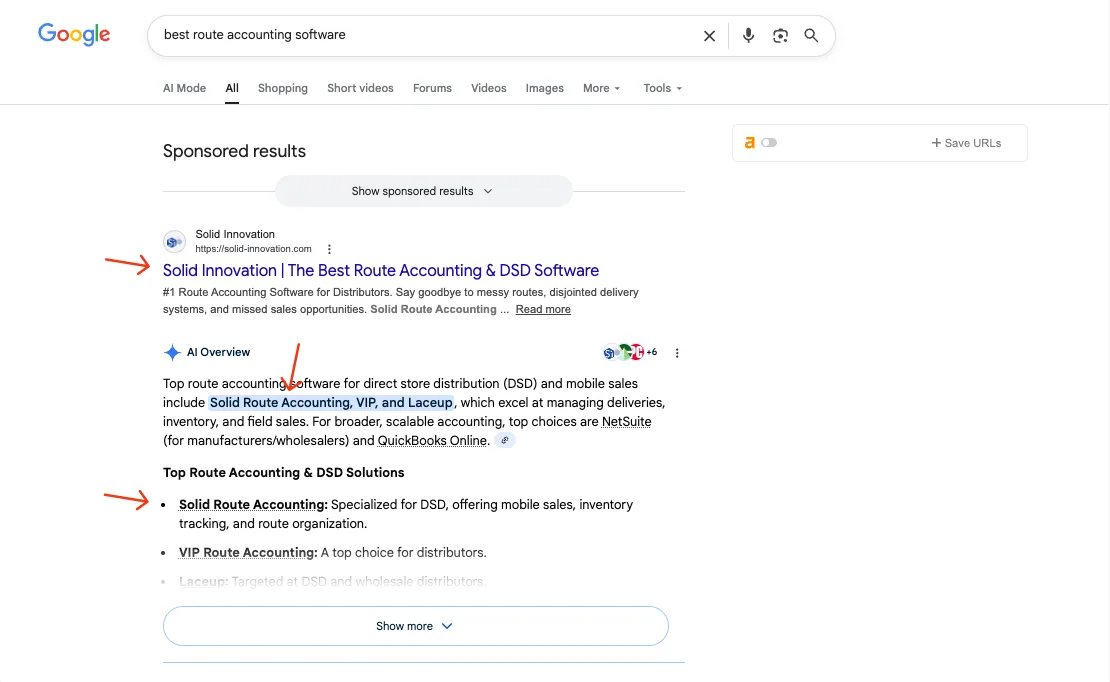Click the NetSuite link
Image resolution: width=1110 pixels, height=682 pixels.
[626, 421]
